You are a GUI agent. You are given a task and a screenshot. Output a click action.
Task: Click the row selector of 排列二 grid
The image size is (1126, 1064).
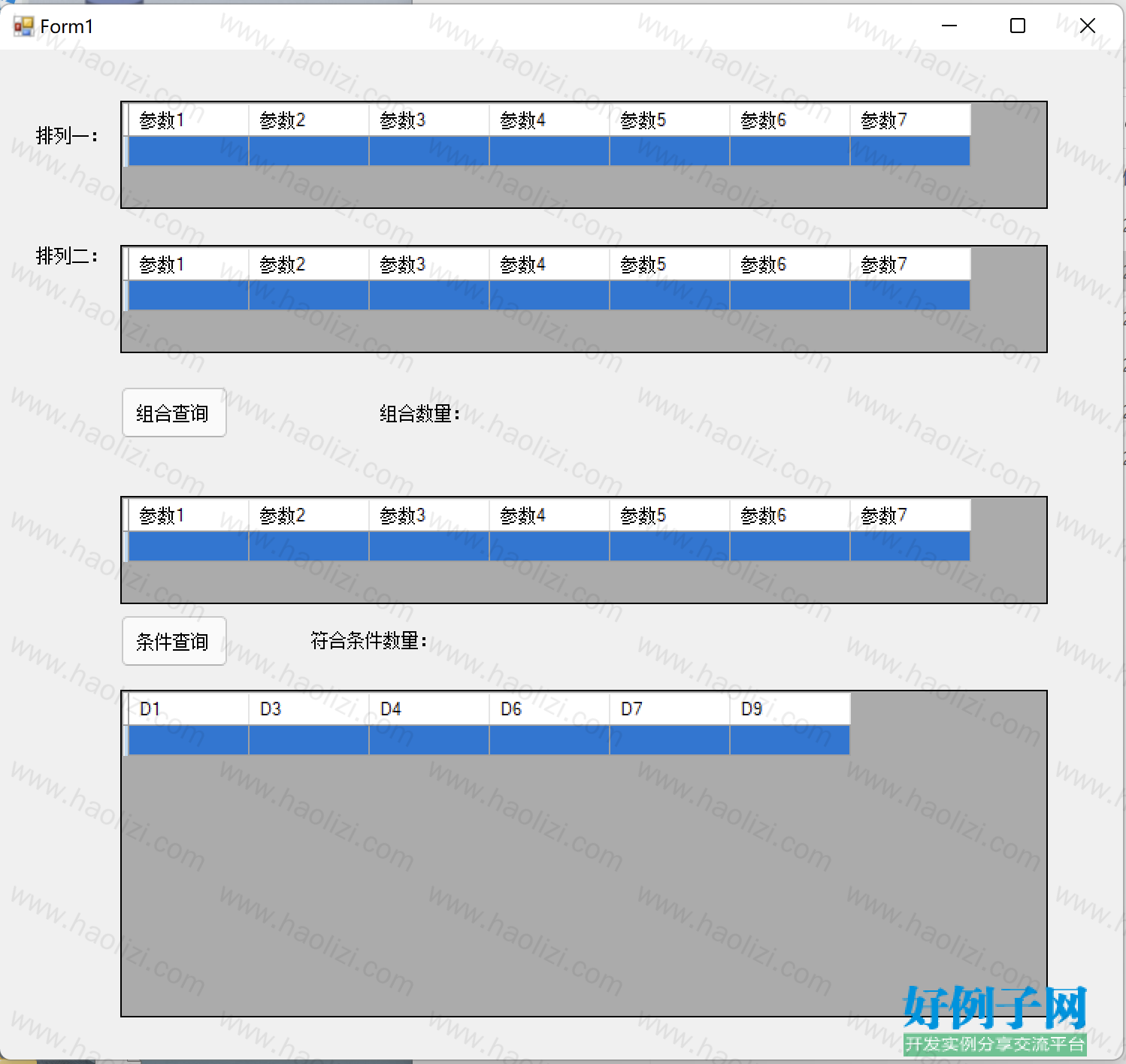(126, 295)
